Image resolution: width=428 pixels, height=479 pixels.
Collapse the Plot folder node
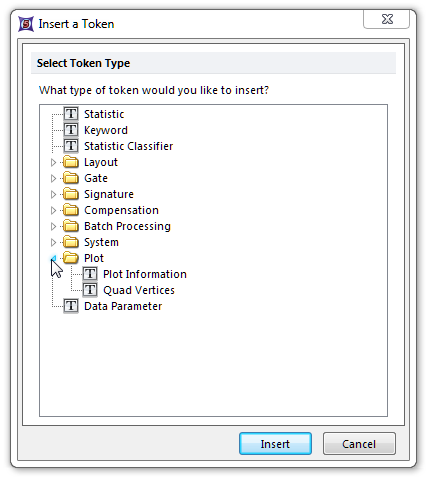[53, 258]
